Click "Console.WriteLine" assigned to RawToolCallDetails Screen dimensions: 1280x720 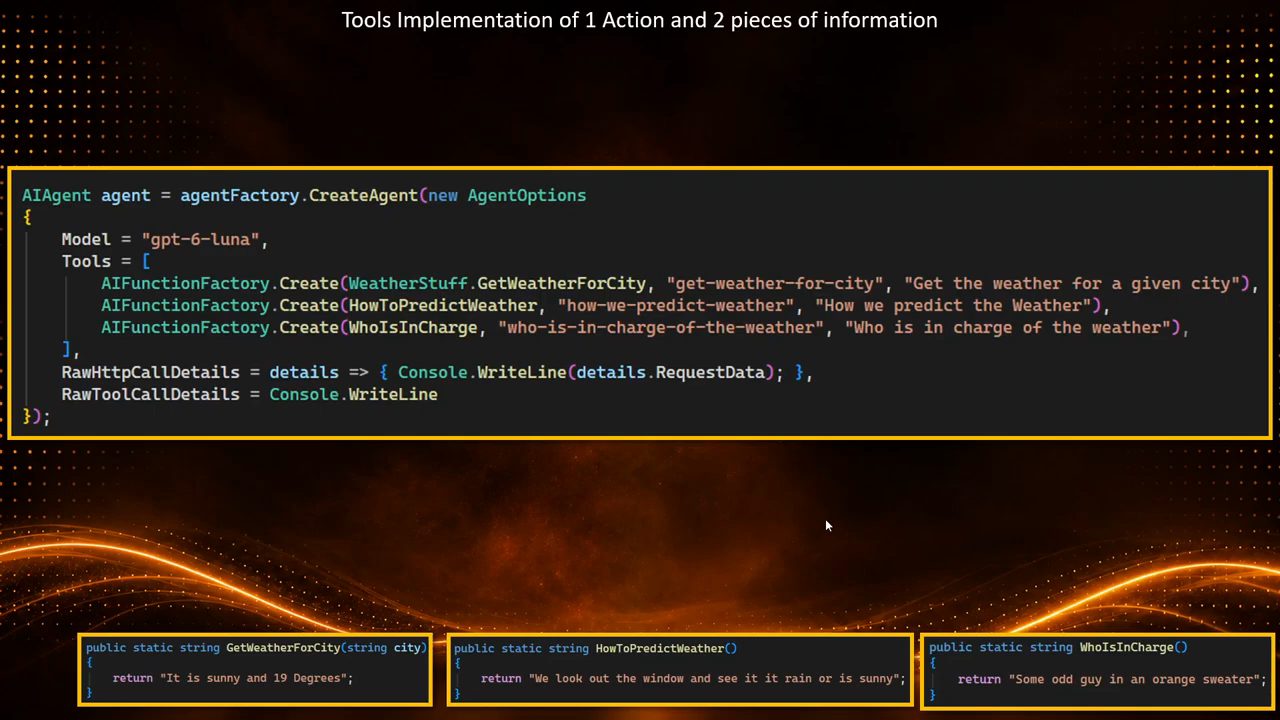[x=353, y=395]
